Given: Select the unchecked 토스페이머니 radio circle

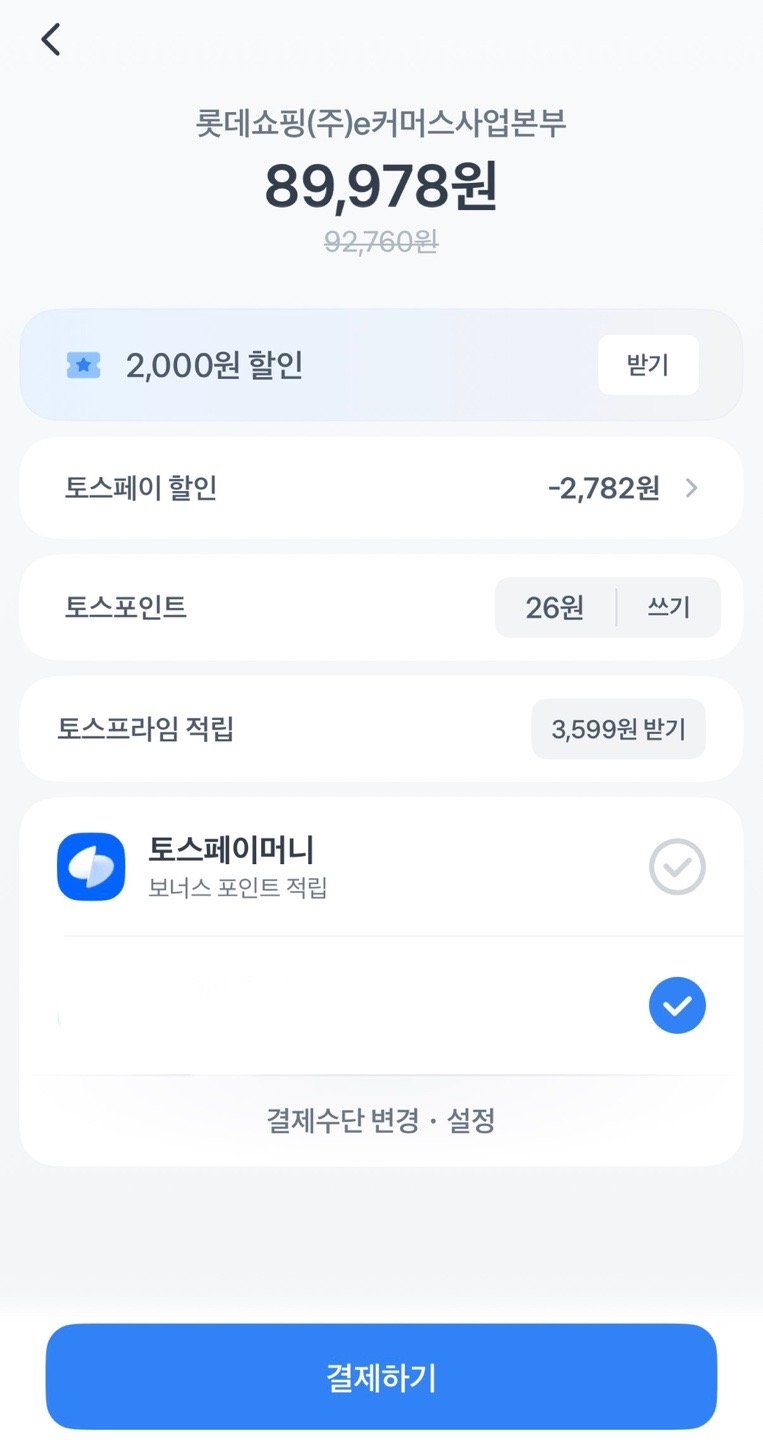Looking at the screenshot, I should (x=677, y=867).
